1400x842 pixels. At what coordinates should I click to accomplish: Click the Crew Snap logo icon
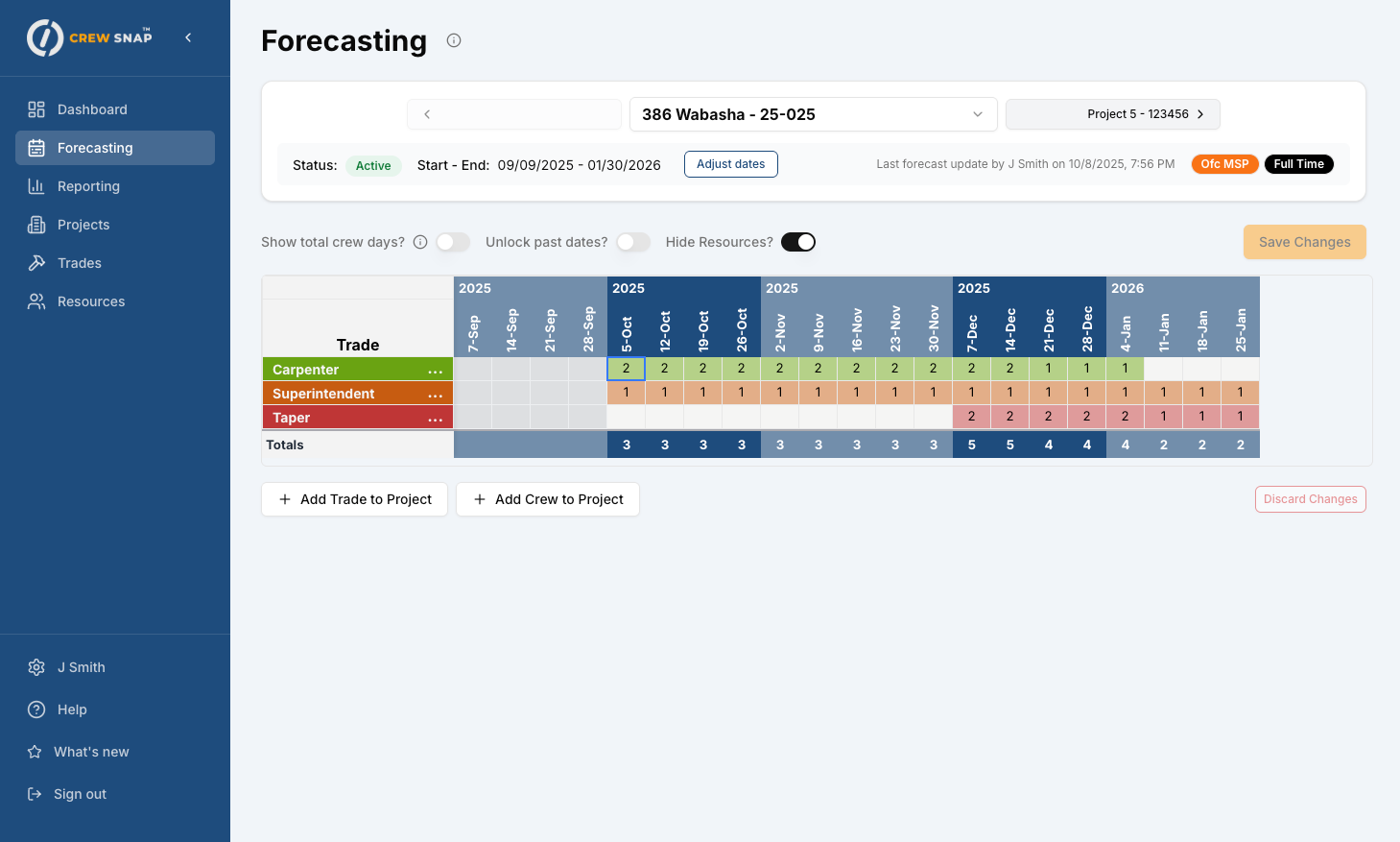(45, 38)
